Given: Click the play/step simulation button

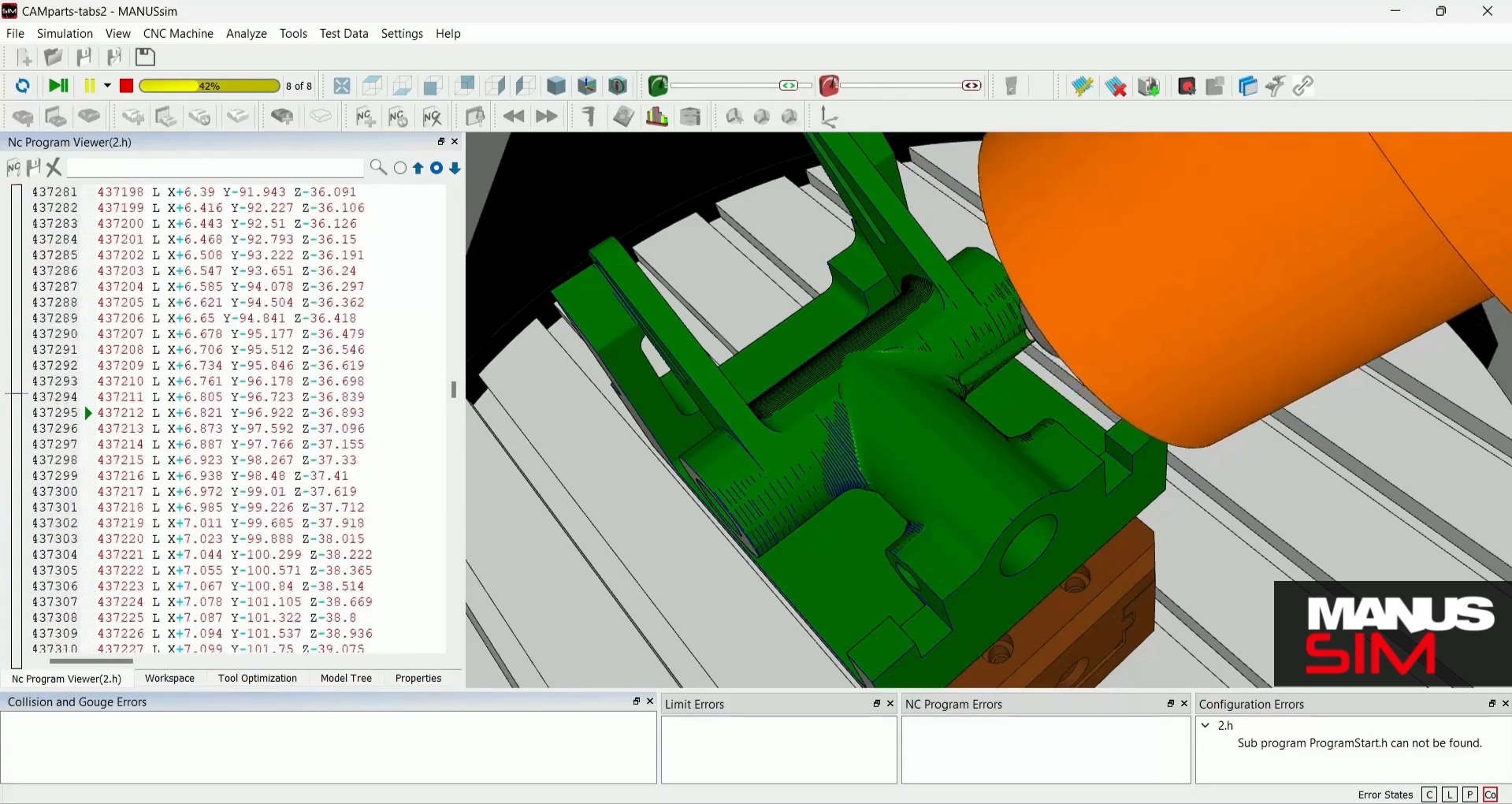Looking at the screenshot, I should 58,86.
